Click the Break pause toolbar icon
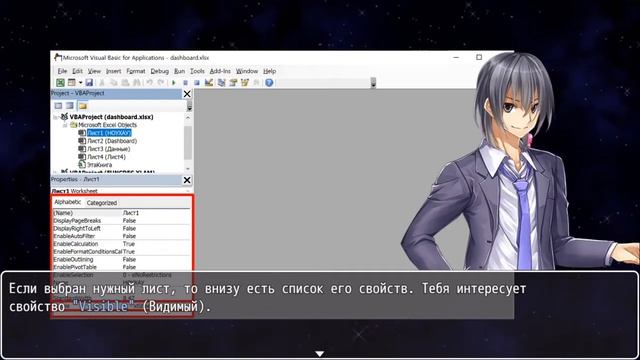Screen dimensions: 640x360 [185, 83]
